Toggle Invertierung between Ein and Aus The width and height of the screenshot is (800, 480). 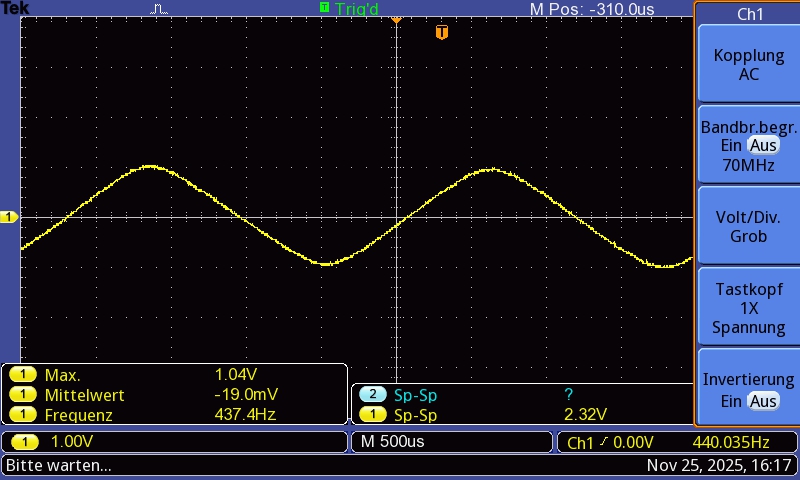(748, 390)
